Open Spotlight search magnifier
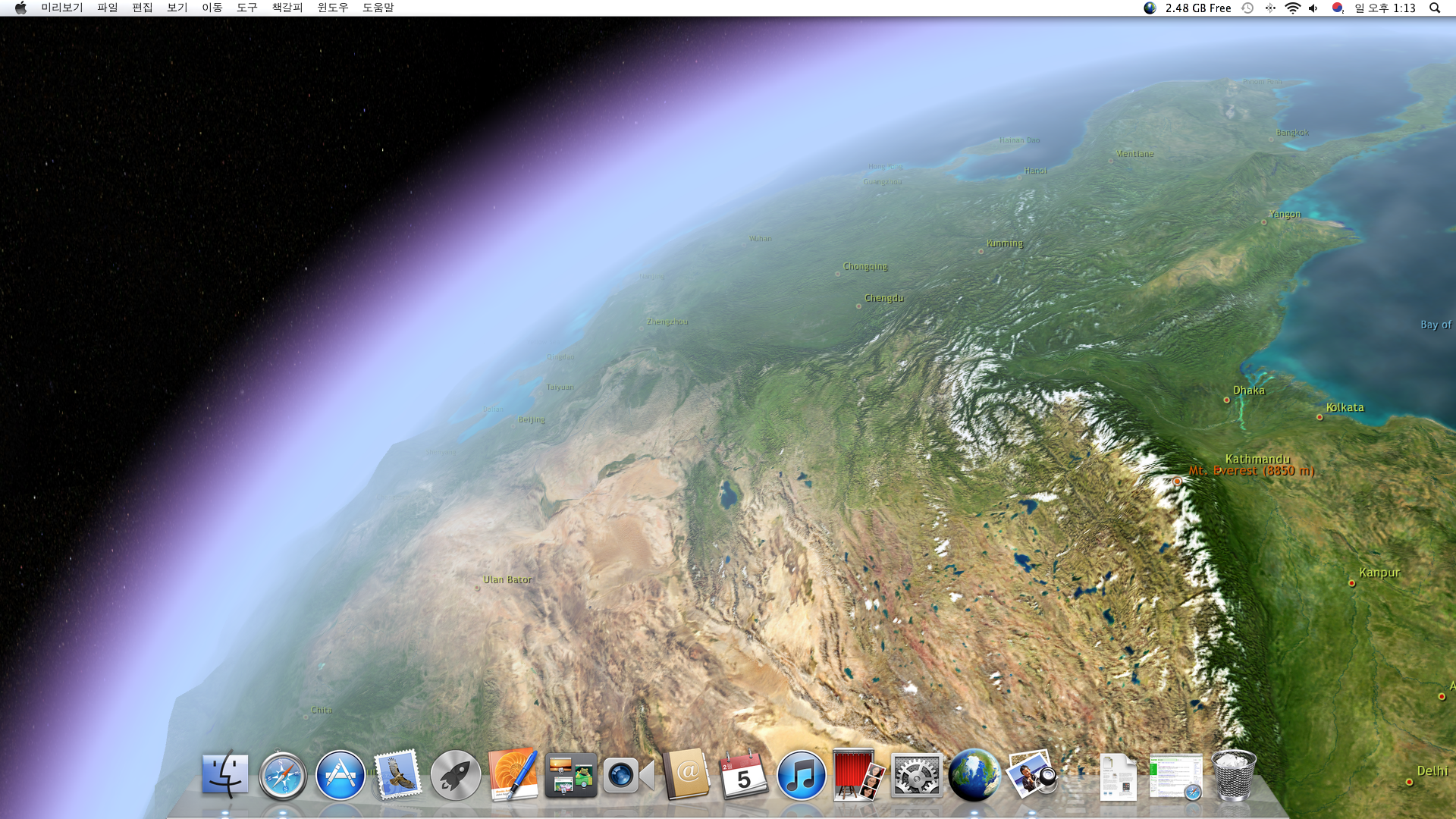Viewport: 1456px width, 819px height. click(1435, 8)
